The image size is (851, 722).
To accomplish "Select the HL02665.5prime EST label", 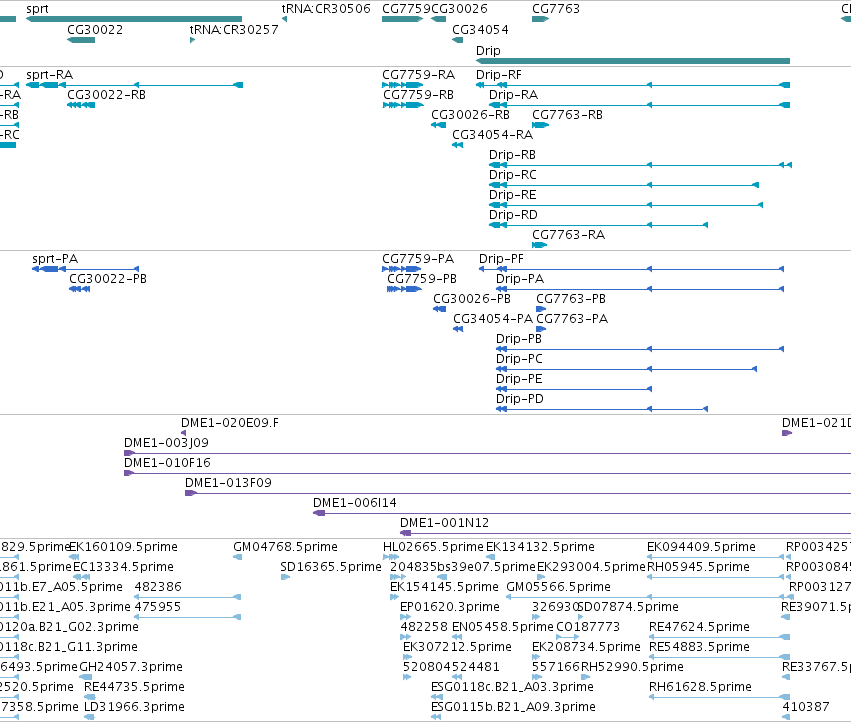I will pyautogui.click(x=433, y=547).
